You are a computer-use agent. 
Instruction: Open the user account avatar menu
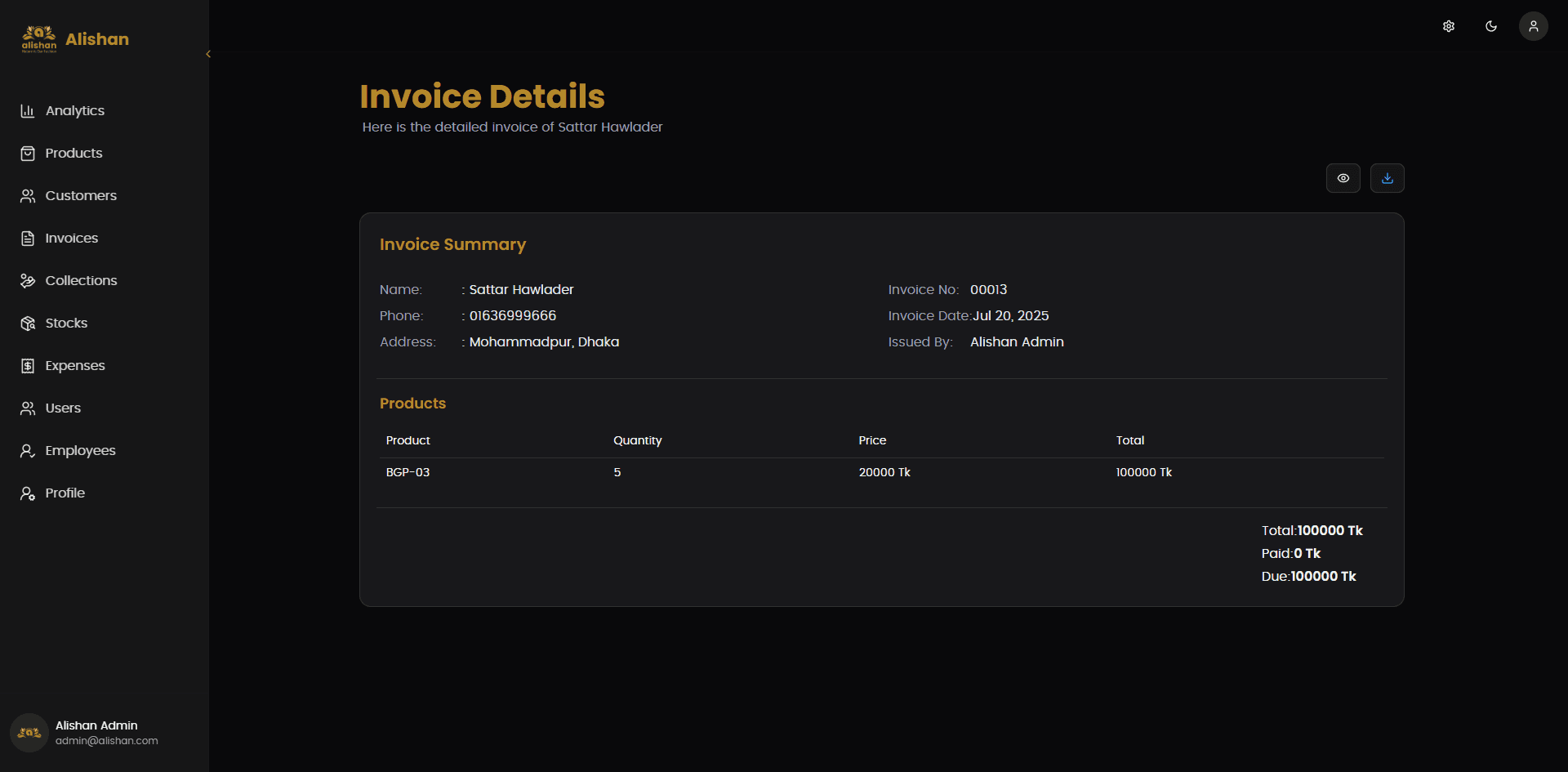click(1534, 26)
